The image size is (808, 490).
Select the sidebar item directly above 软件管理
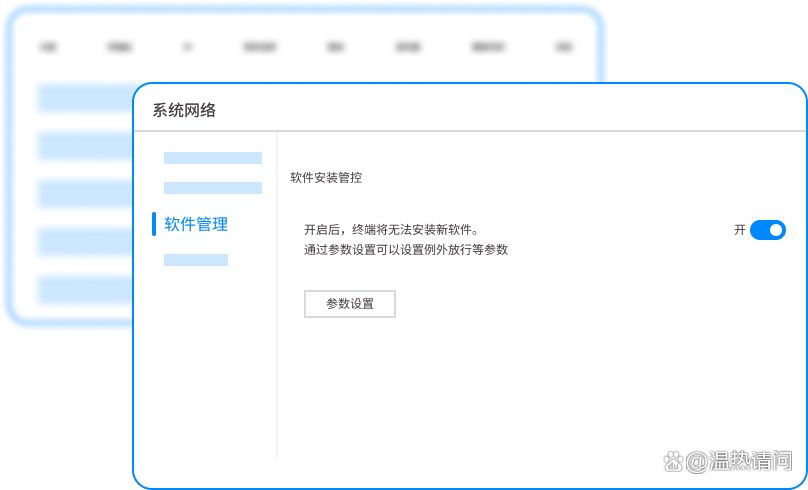tap(212, 188)
